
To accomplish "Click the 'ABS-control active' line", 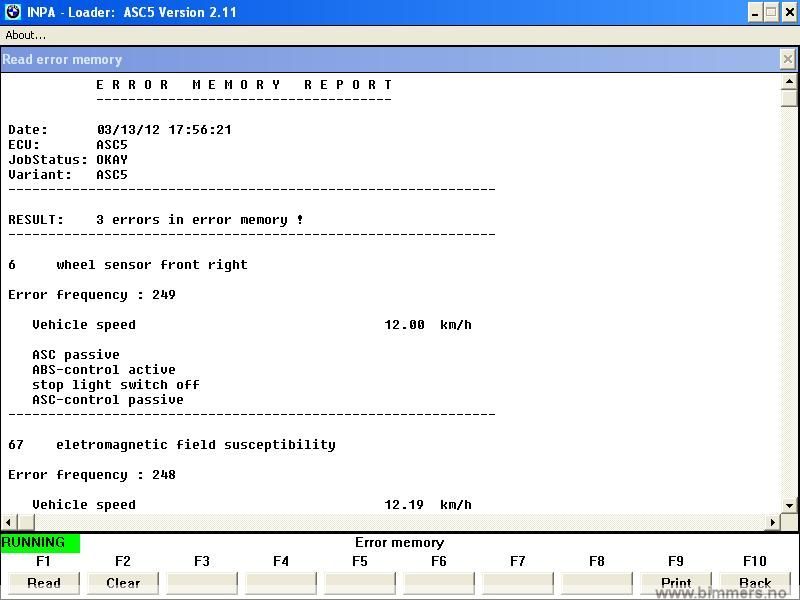I will tap(104, 369).
